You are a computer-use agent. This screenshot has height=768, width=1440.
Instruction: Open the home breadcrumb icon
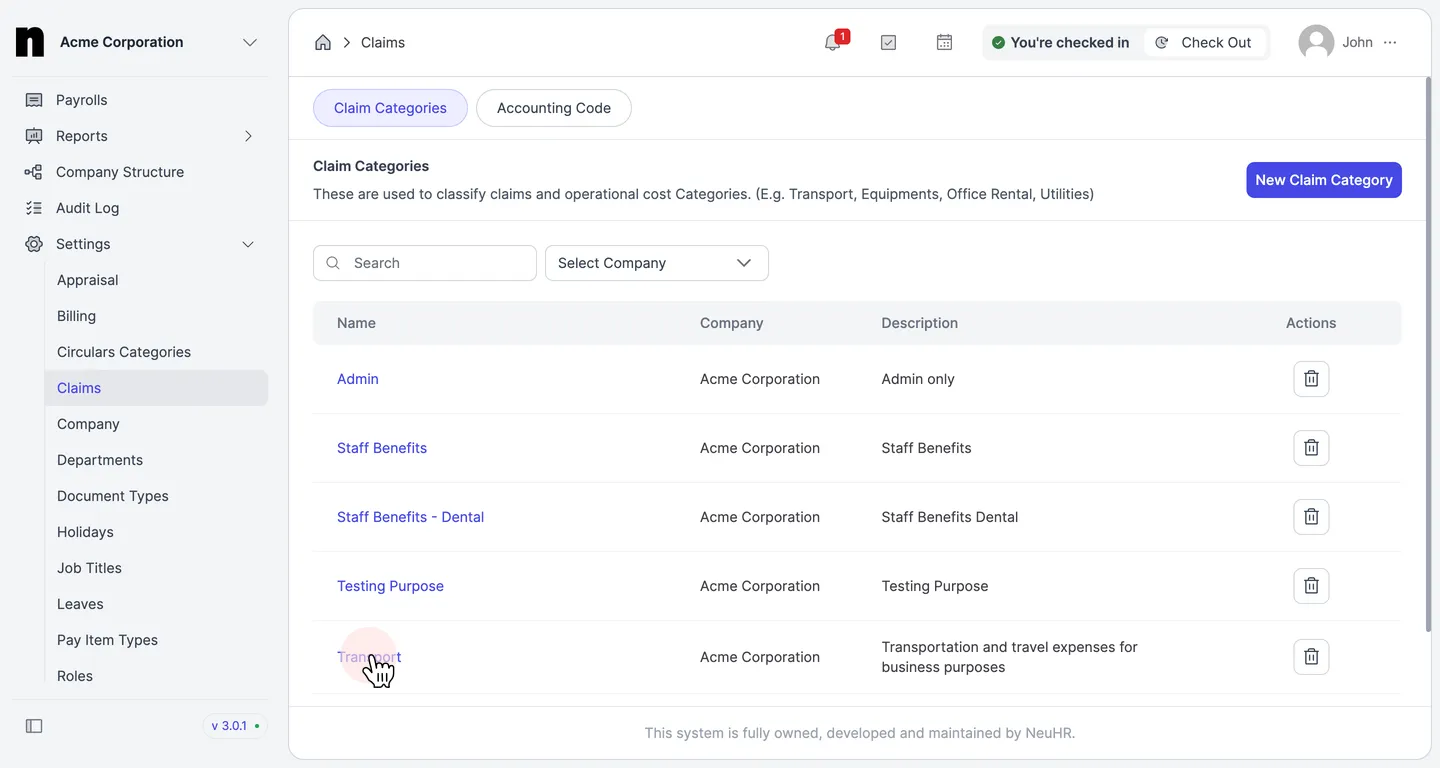click(323, 42)
